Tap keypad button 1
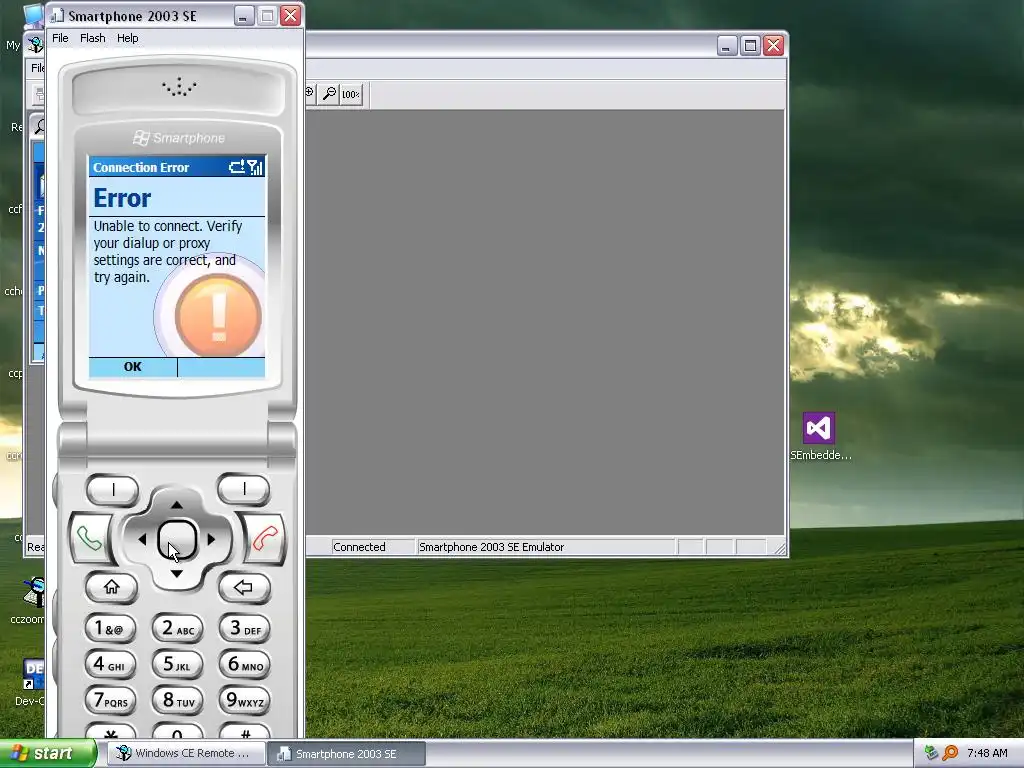This screenshot has height=768, width=1024. [x=110, y=628]
